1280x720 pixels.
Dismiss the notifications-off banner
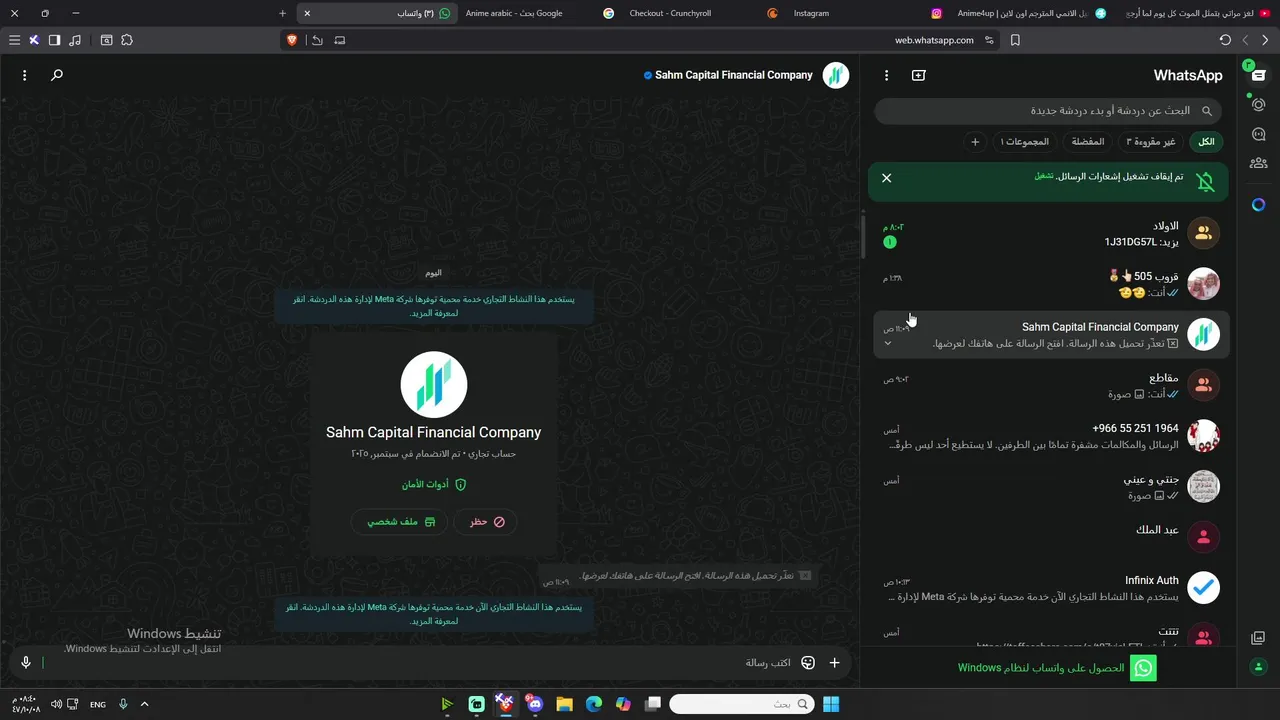(x=886, y=178)
